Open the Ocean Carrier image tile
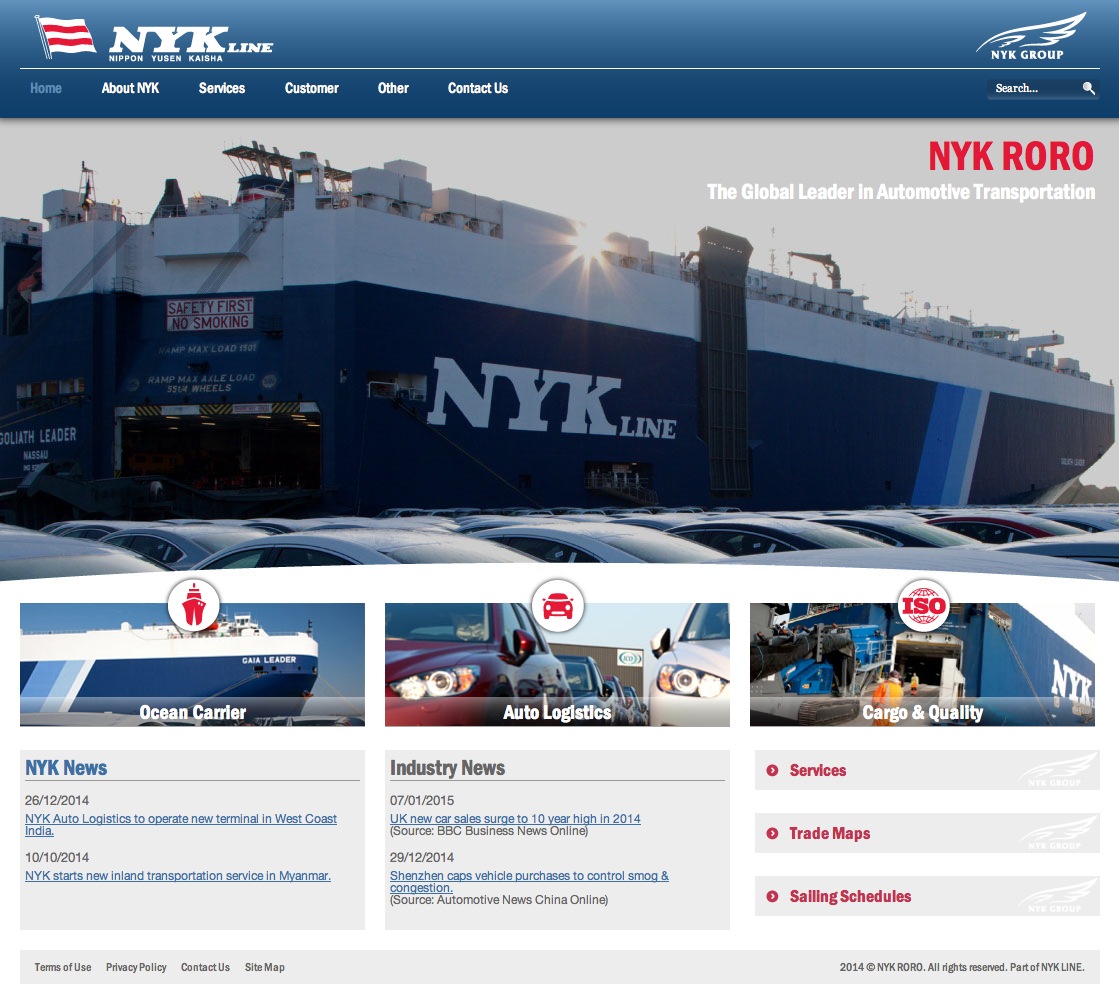Screen dimensions: 1119x1002 [x=192, y=664]
